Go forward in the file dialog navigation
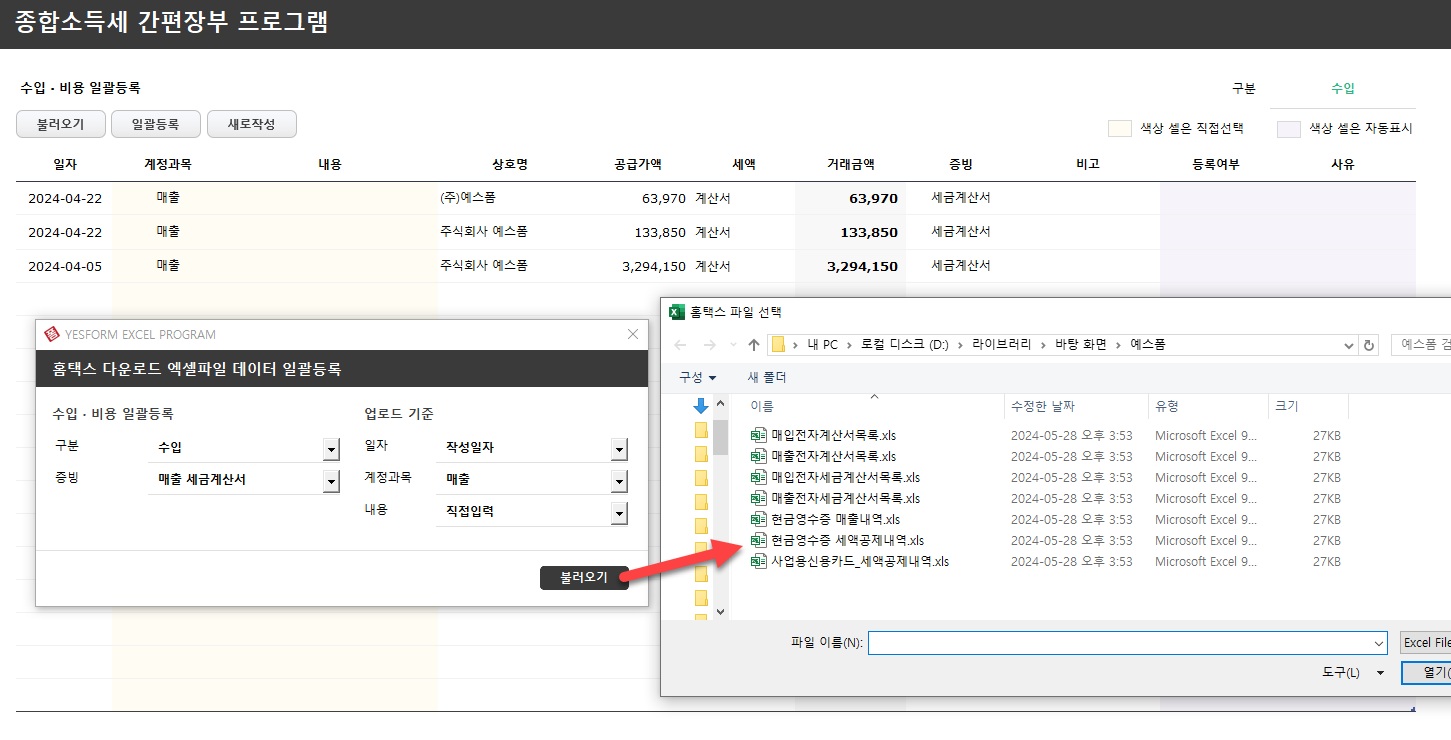 [x=710, y=345]
